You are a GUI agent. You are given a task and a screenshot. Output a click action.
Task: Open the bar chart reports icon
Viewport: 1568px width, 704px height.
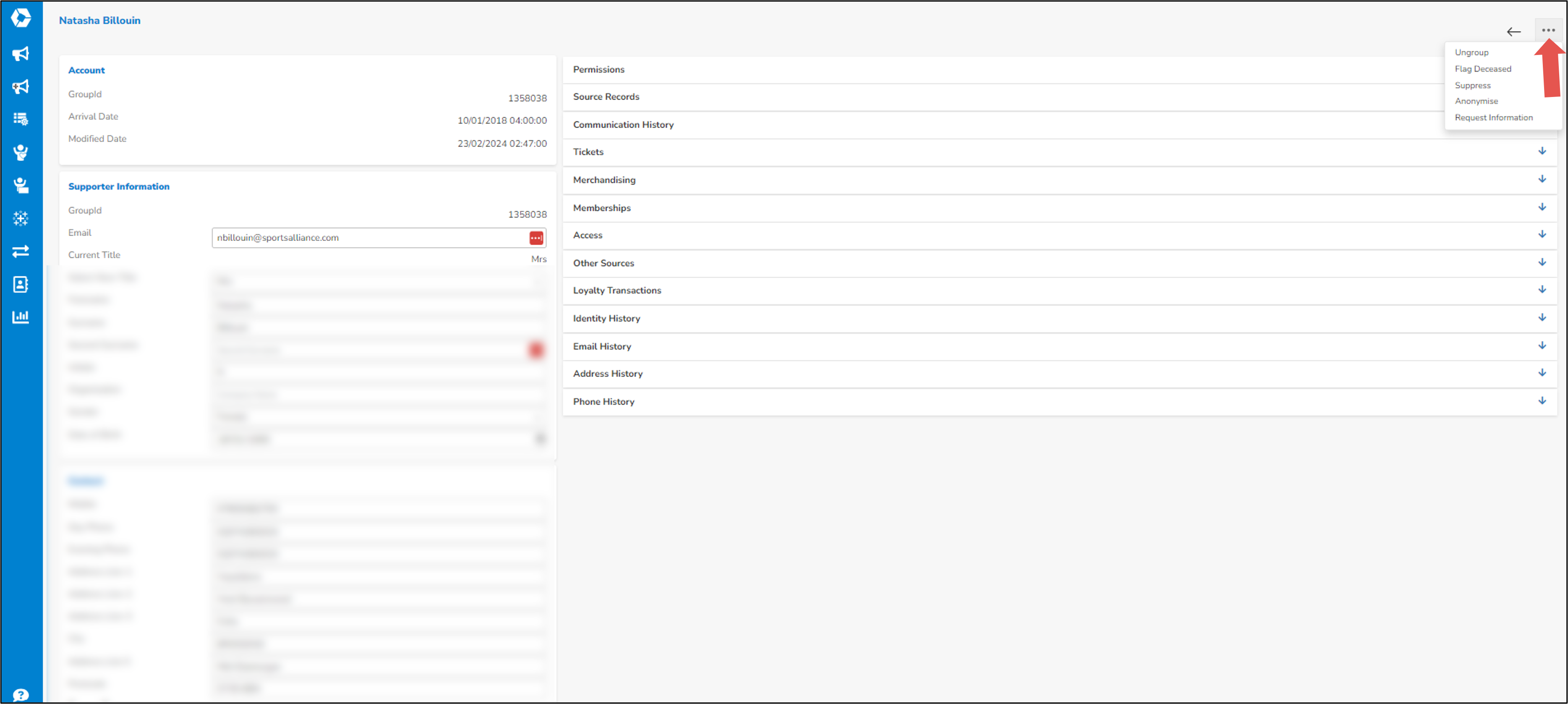[x=21, y=317]
